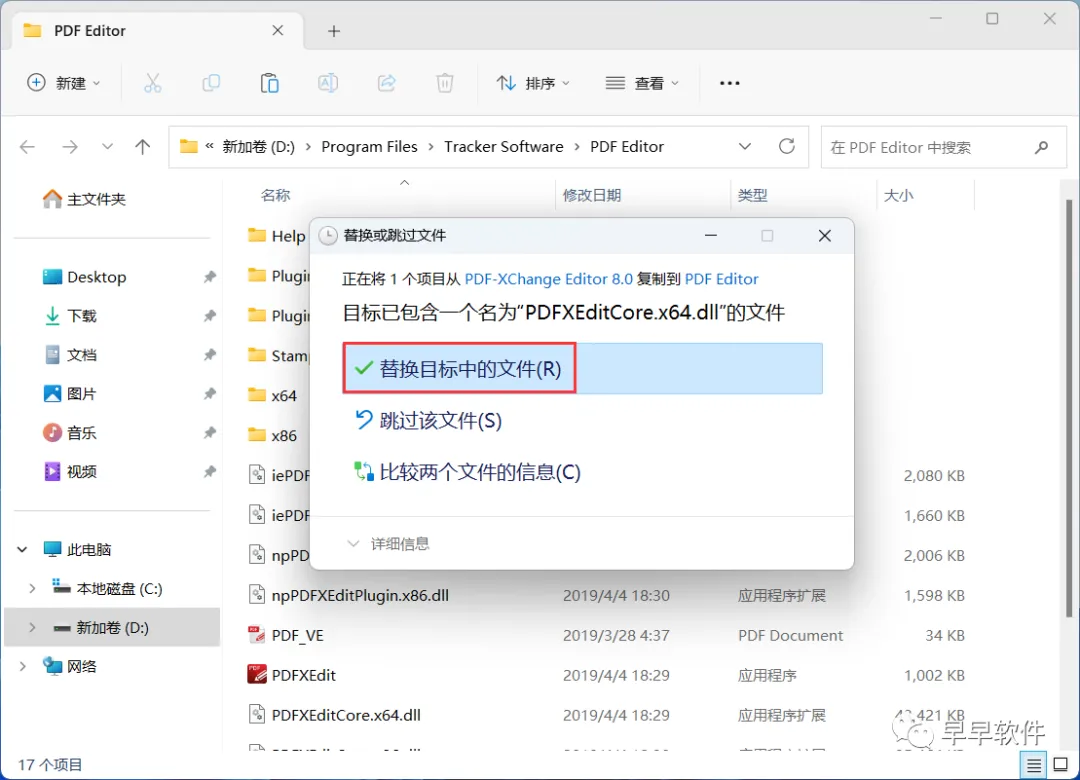Choose 比较两个文件的信息(C)
This screenshot has width=1080, height=780.
(x=467, y=472)
